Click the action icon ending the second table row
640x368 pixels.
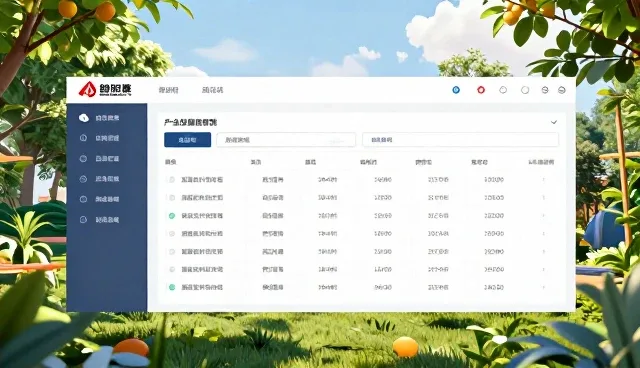click(543, 197)
